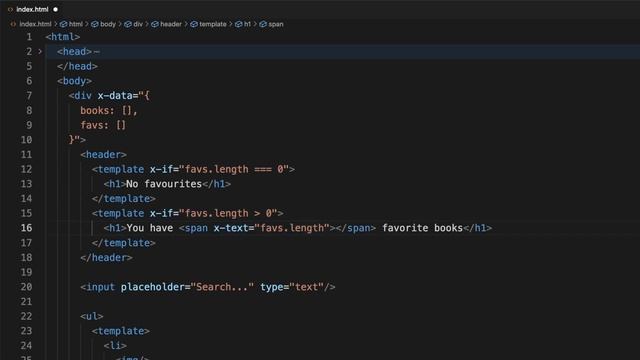Image resolution: width=640 pixels, height=360 pixels.
Task: Click index.html in the breadcrumb bar
Action: coord(36,24)
